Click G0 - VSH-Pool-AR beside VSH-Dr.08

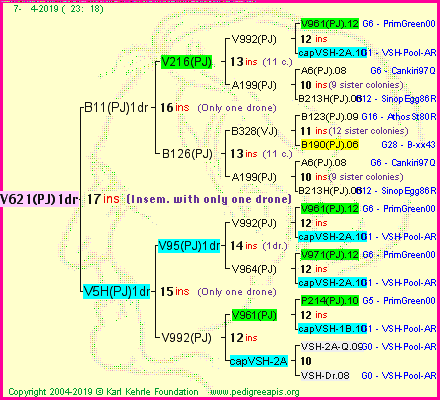pyautogui.click(x=399, y=376)
